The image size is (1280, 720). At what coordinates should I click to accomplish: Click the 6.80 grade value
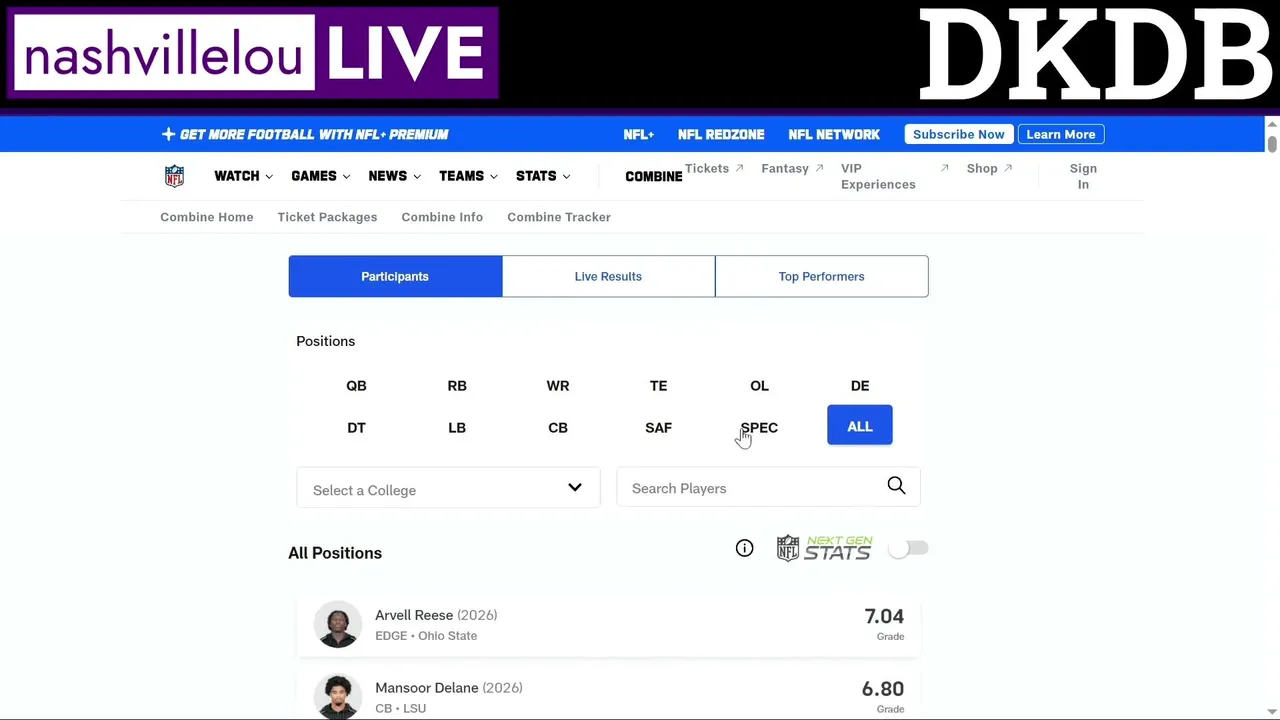pyautogui.click(x=883, y=689)
